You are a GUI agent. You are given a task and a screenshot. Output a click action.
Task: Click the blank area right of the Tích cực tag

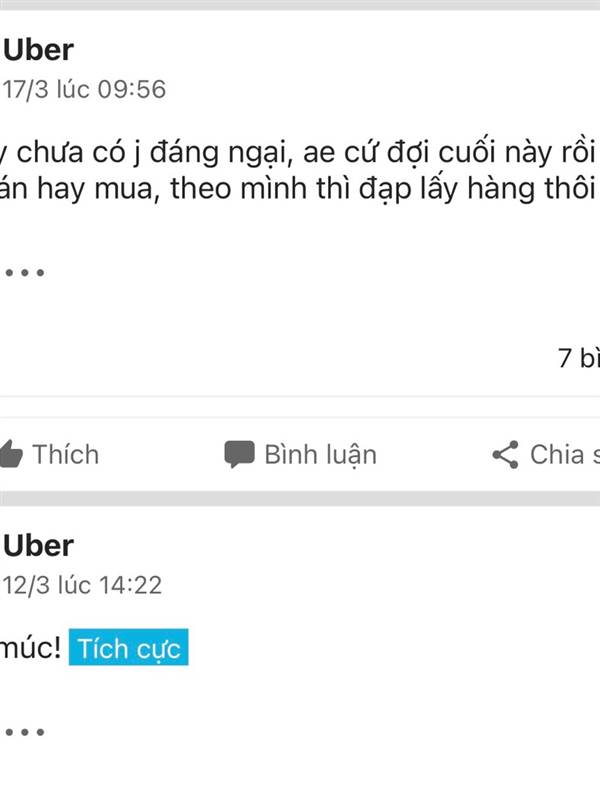pos(390,649)
